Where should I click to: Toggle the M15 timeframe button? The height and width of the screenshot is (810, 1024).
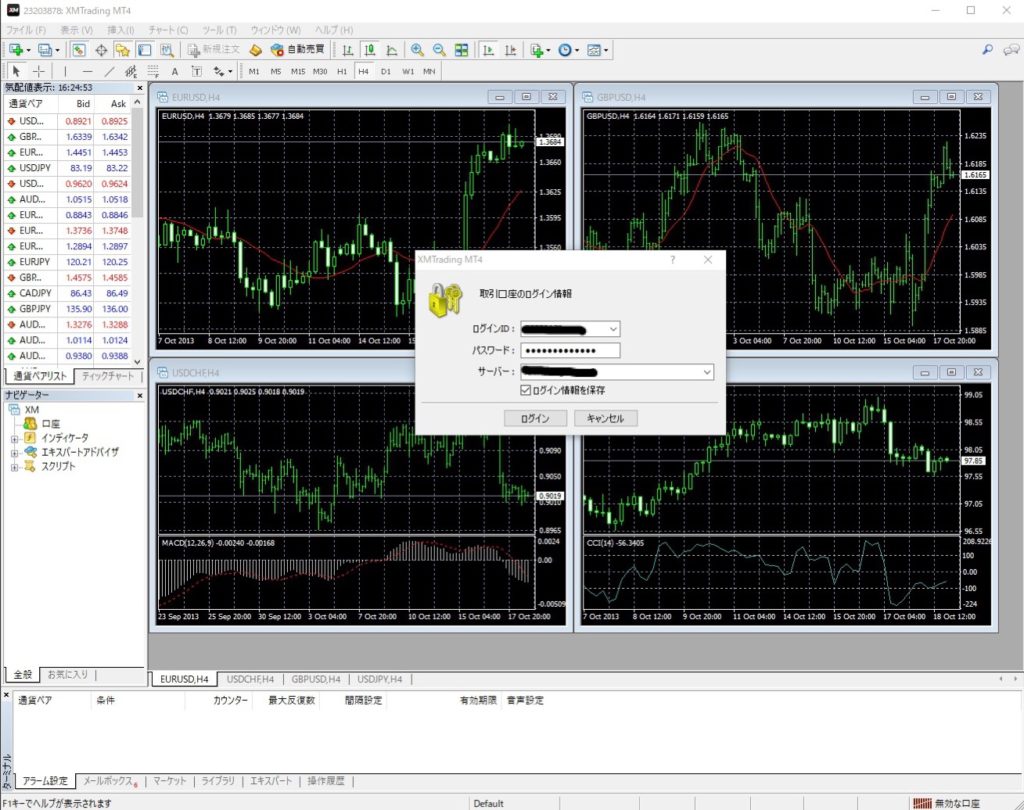[298, 71]
